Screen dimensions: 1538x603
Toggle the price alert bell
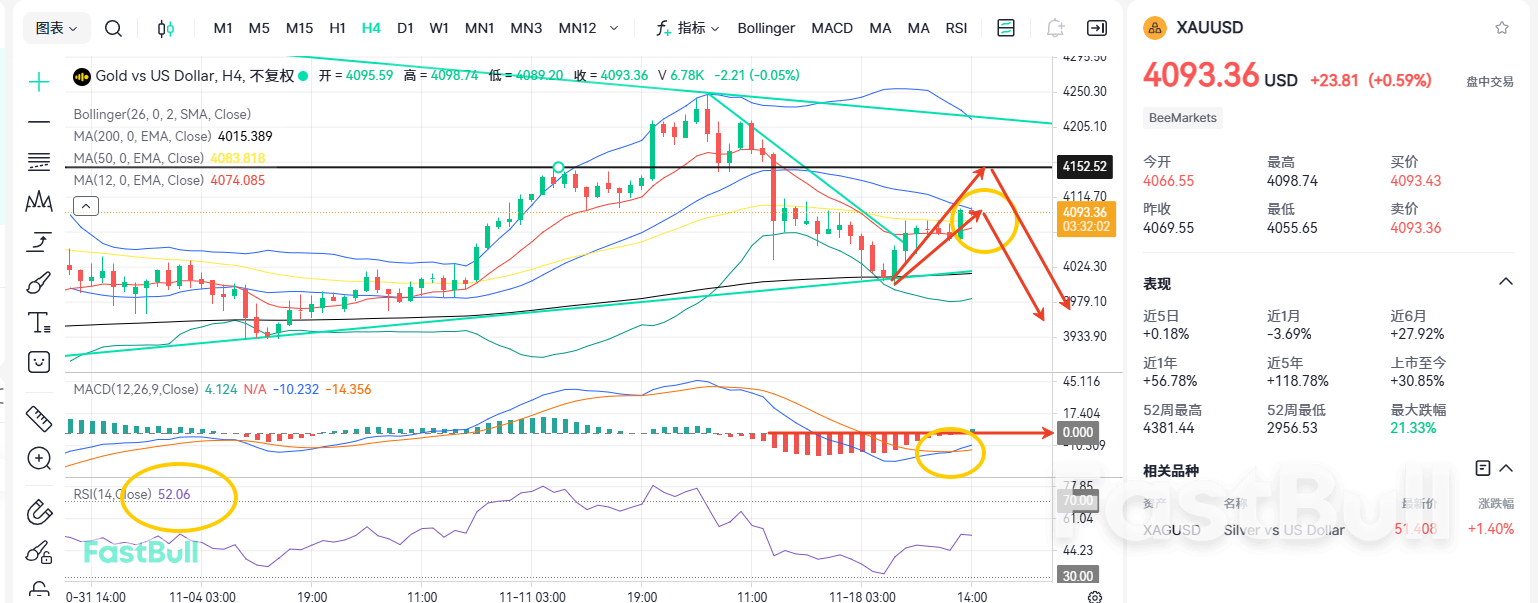pos(1054,28)
